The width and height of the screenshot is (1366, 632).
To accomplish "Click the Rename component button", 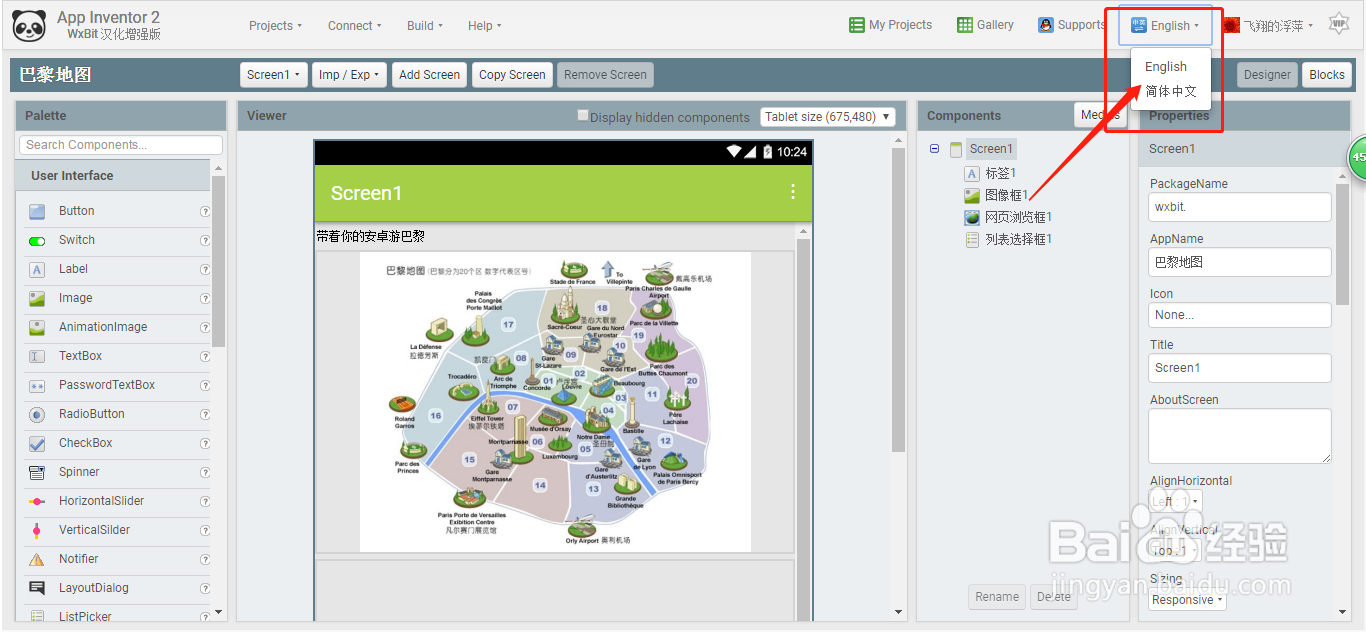I will (x=997, y=597).
